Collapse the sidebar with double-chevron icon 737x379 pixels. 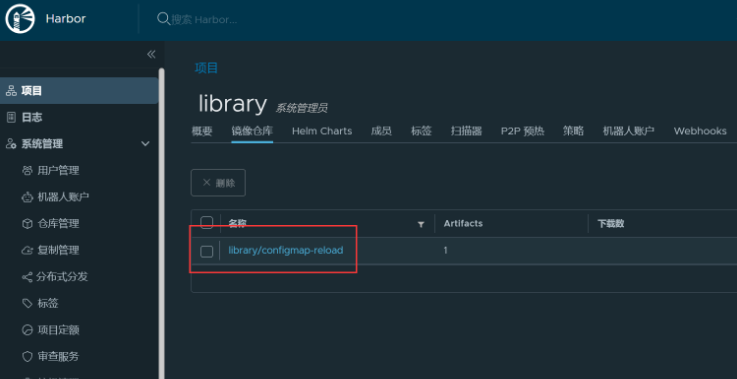(x=151, y=54)
